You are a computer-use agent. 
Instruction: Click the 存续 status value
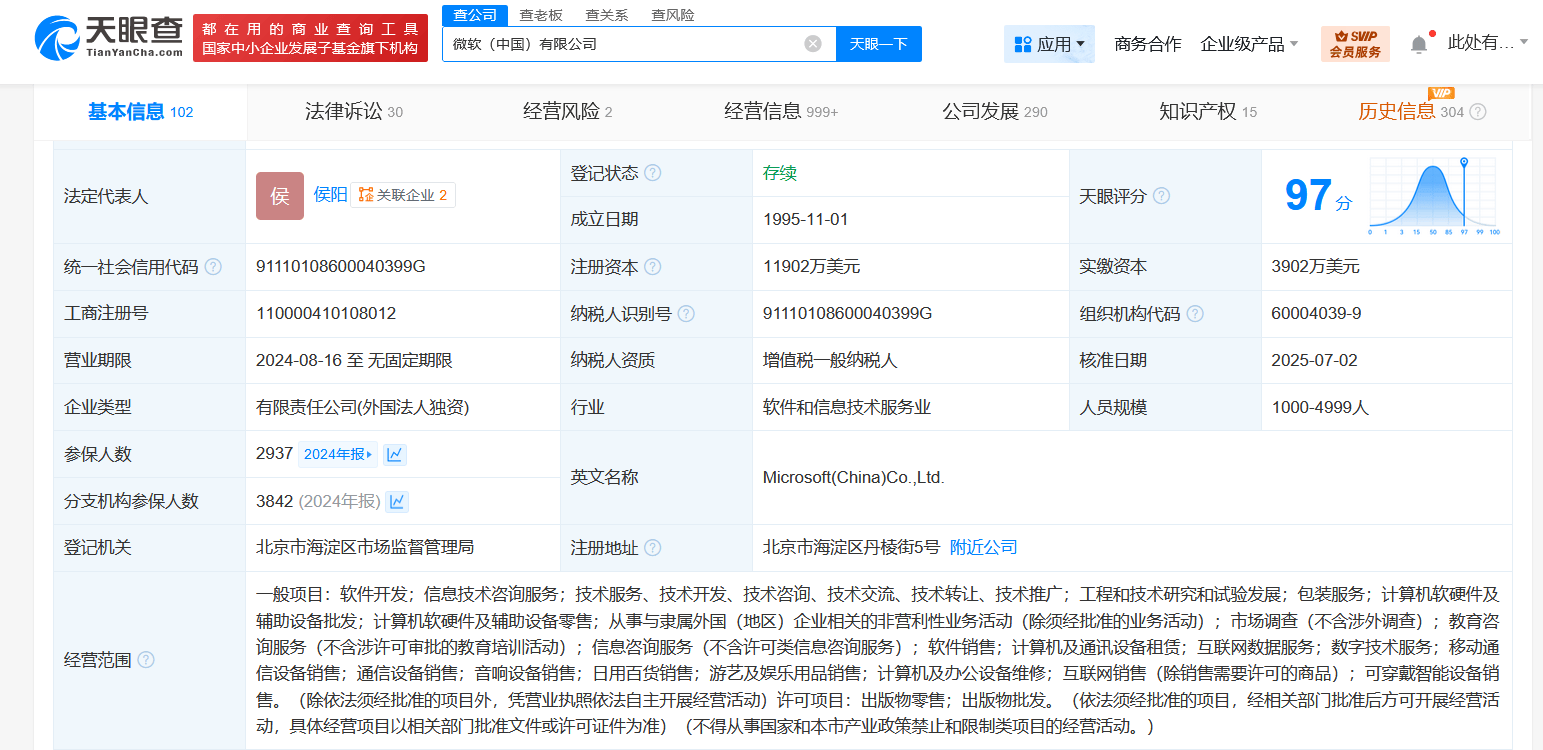coord(780,173)
